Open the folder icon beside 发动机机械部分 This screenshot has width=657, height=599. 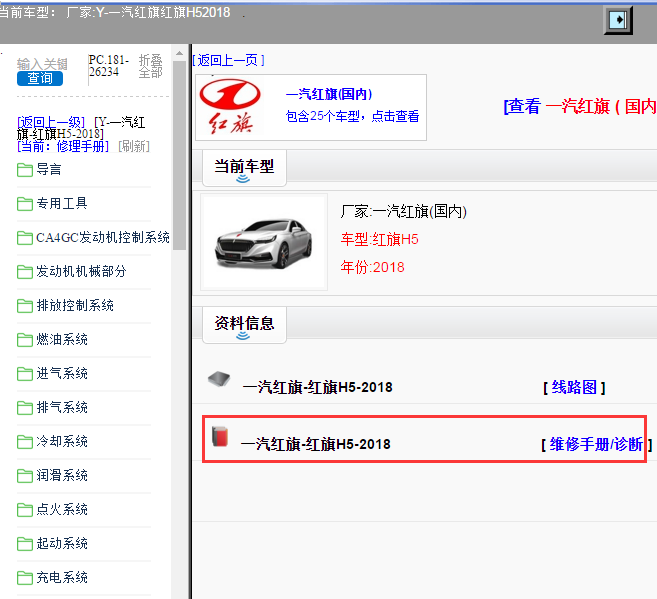click(25, 272)
